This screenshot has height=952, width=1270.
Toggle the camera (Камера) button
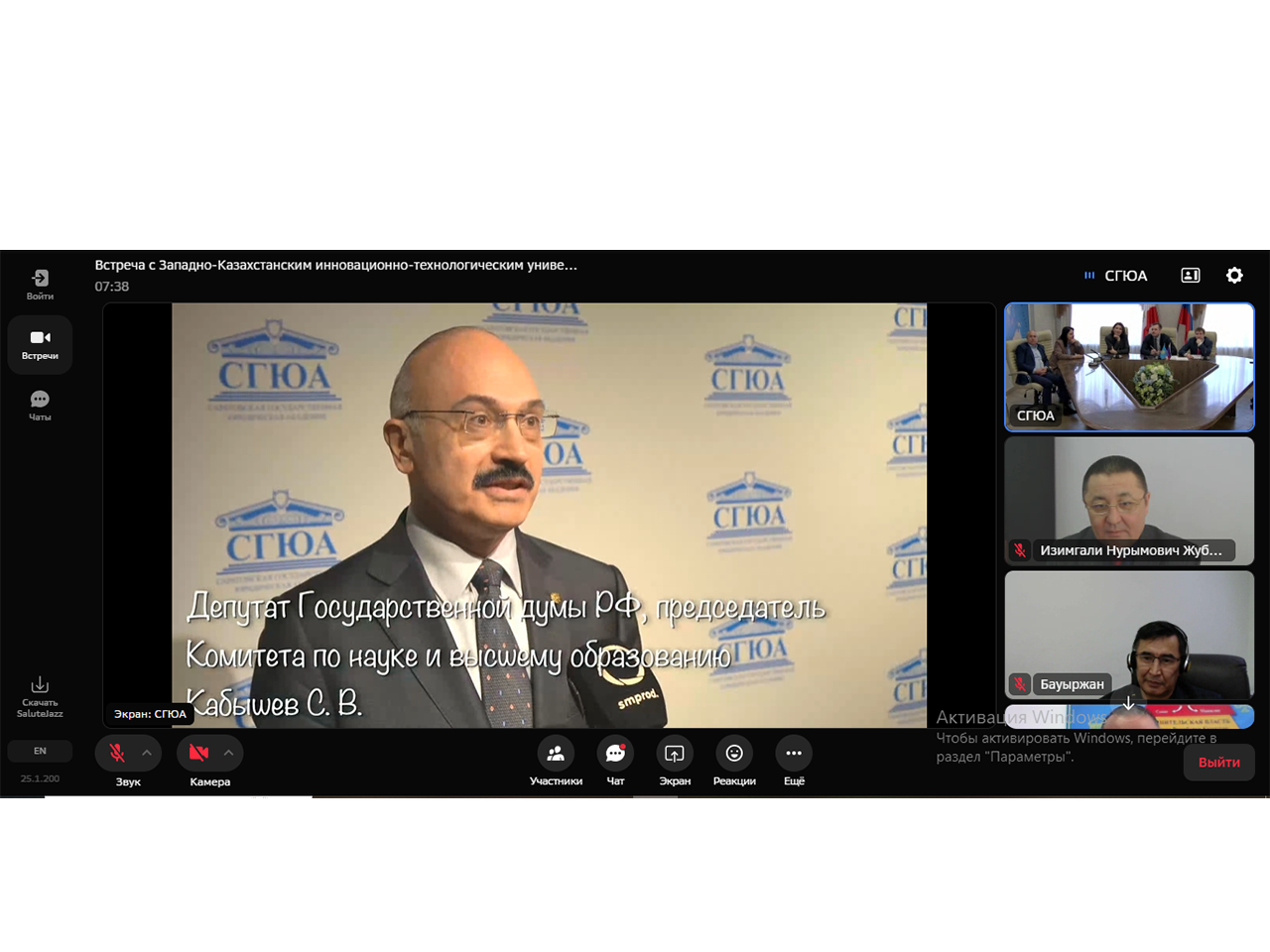[x=198, y=753]
